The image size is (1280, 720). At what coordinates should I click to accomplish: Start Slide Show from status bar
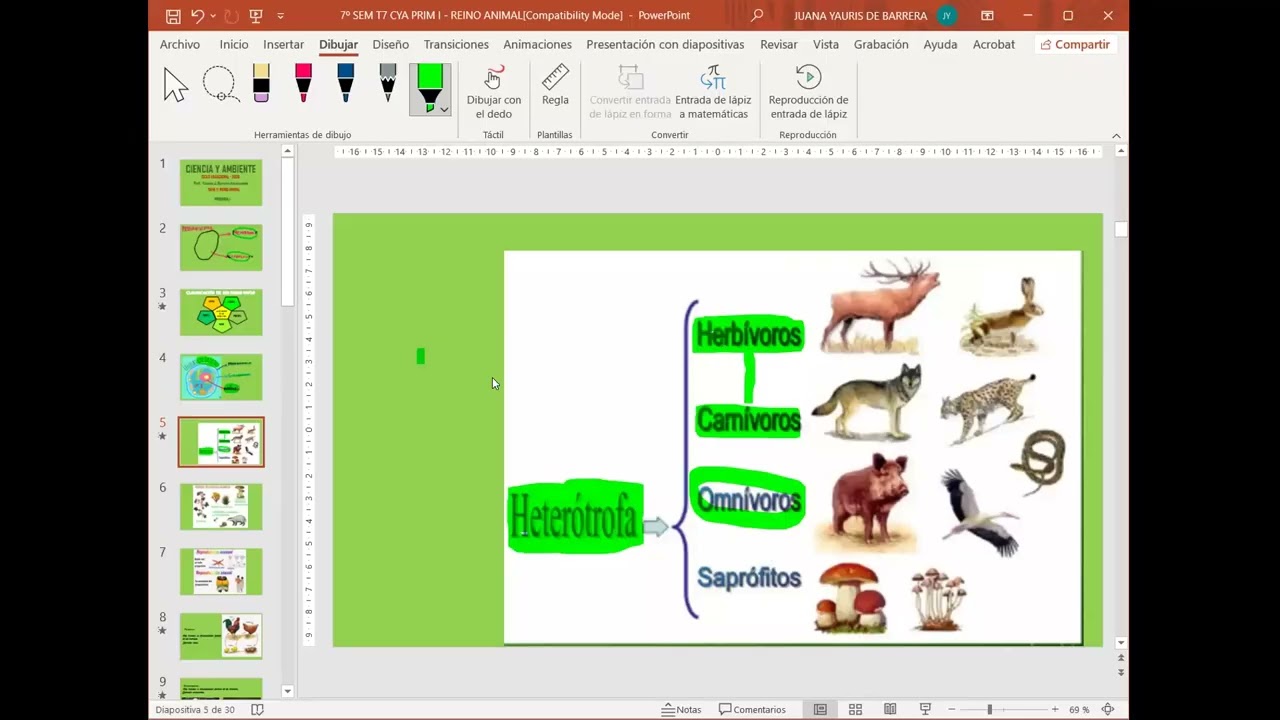point(925,709)
